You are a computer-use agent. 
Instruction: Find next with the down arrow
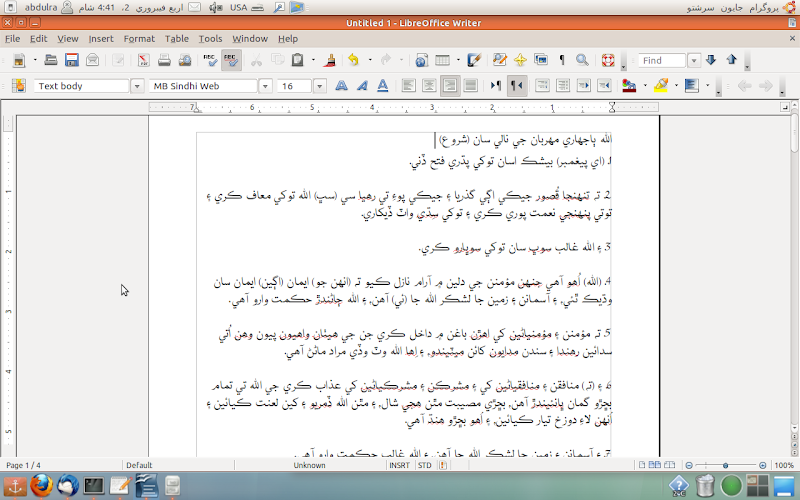711,60
